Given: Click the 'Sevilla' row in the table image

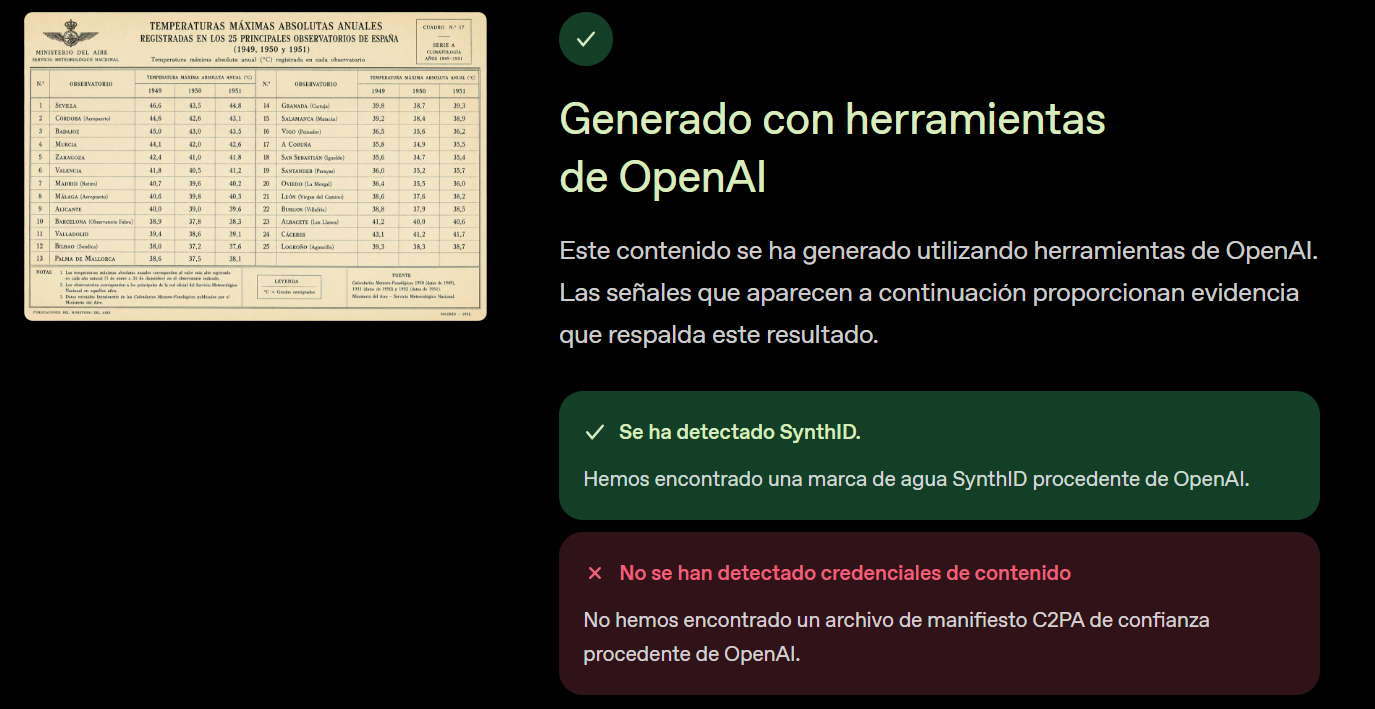Looking at the screenshot, I should tap(144, 105).
